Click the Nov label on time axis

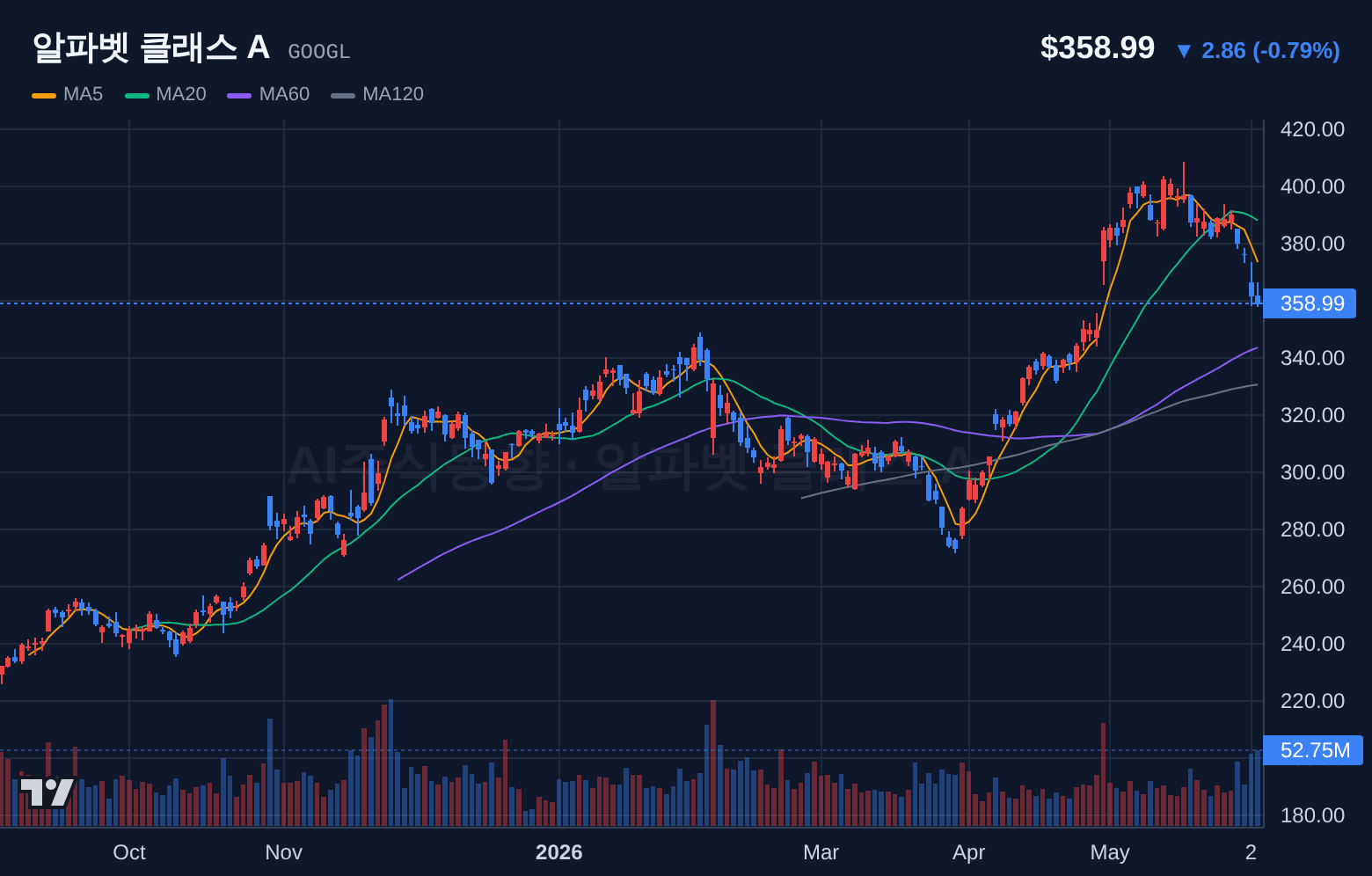tap(283, 852)
